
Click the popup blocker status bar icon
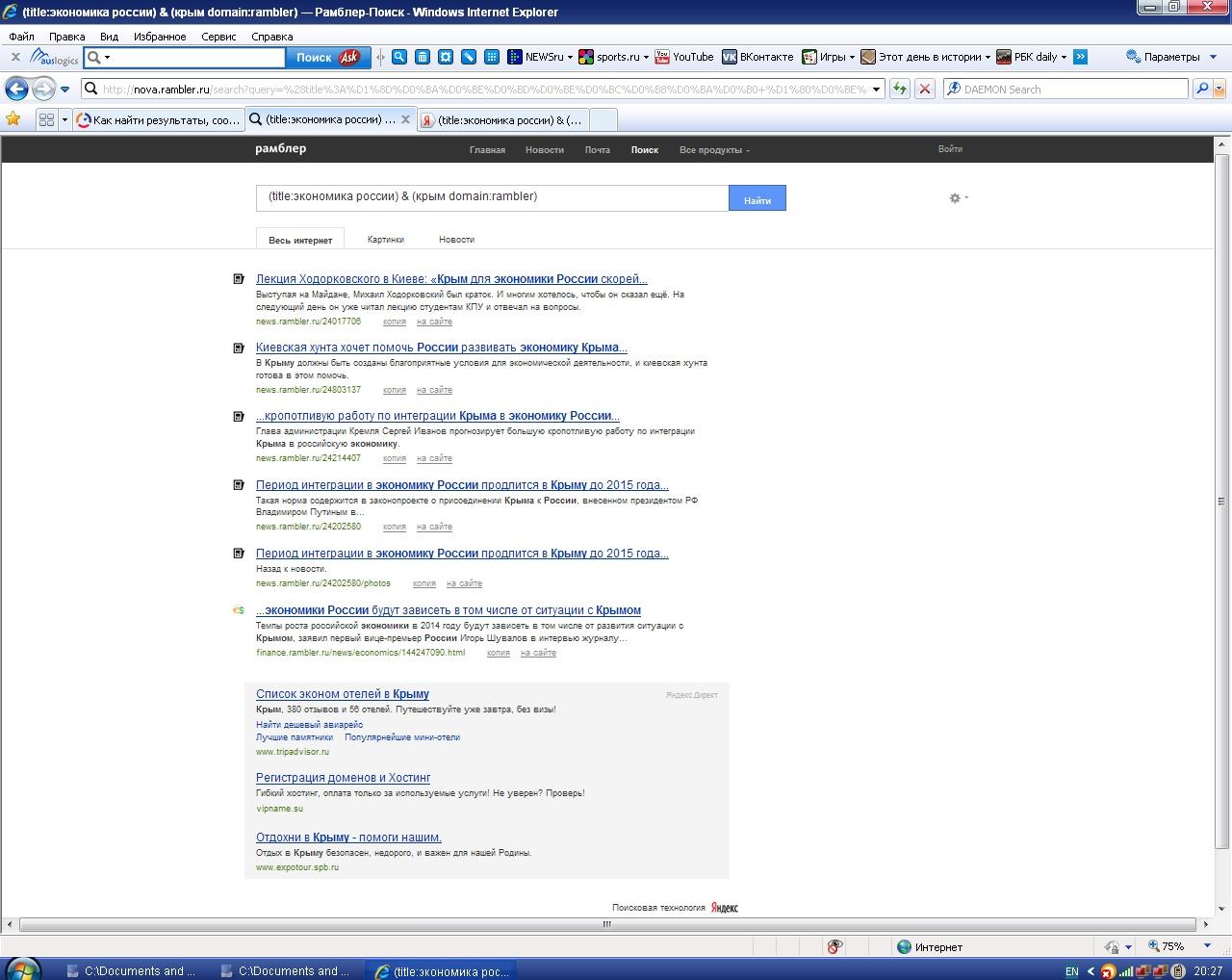click(834, 946)
